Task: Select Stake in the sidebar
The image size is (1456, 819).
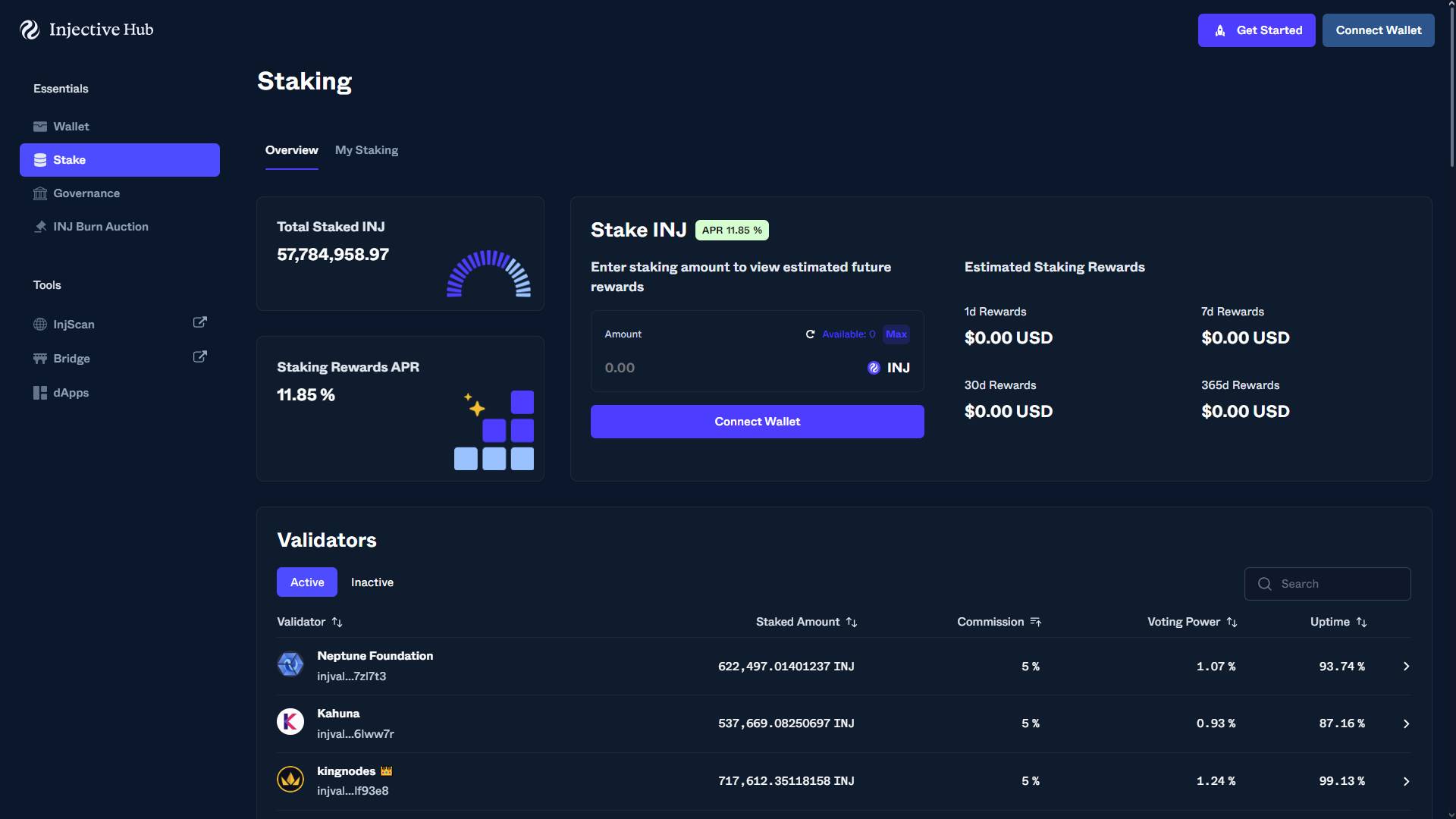Action: [120, 160]
